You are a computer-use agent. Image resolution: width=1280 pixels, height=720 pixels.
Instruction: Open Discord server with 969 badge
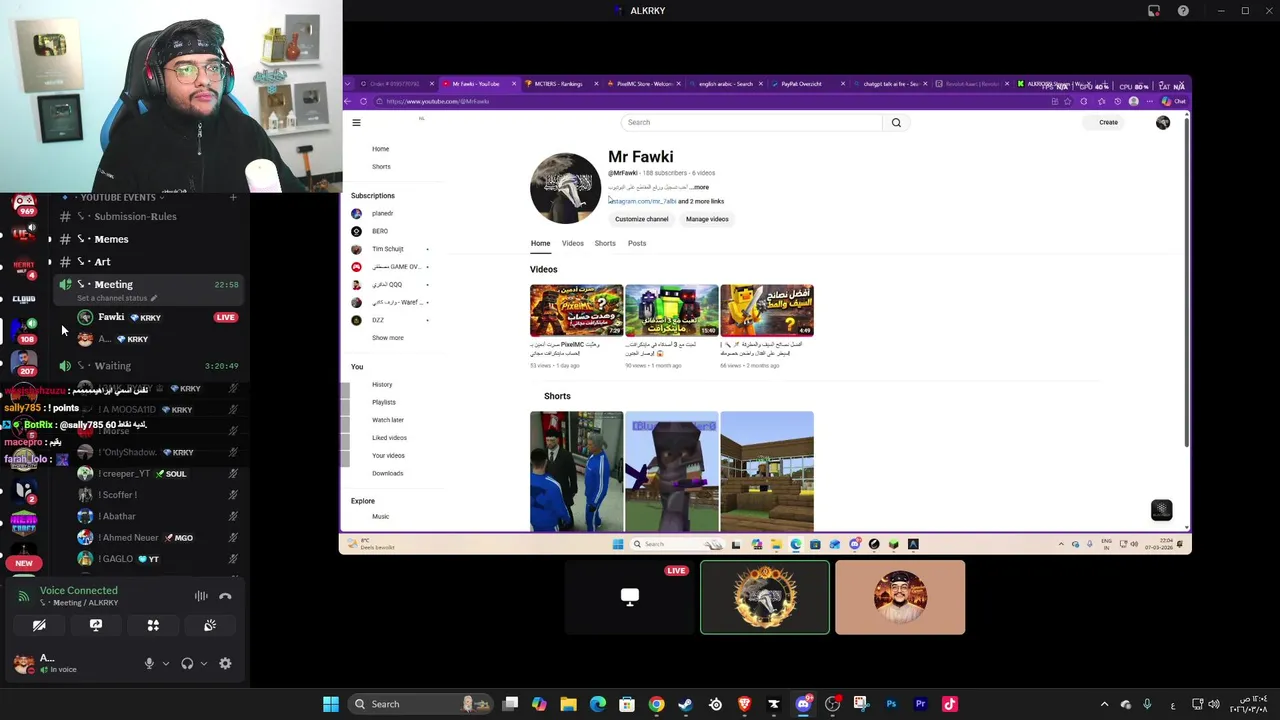pos(24,204)
